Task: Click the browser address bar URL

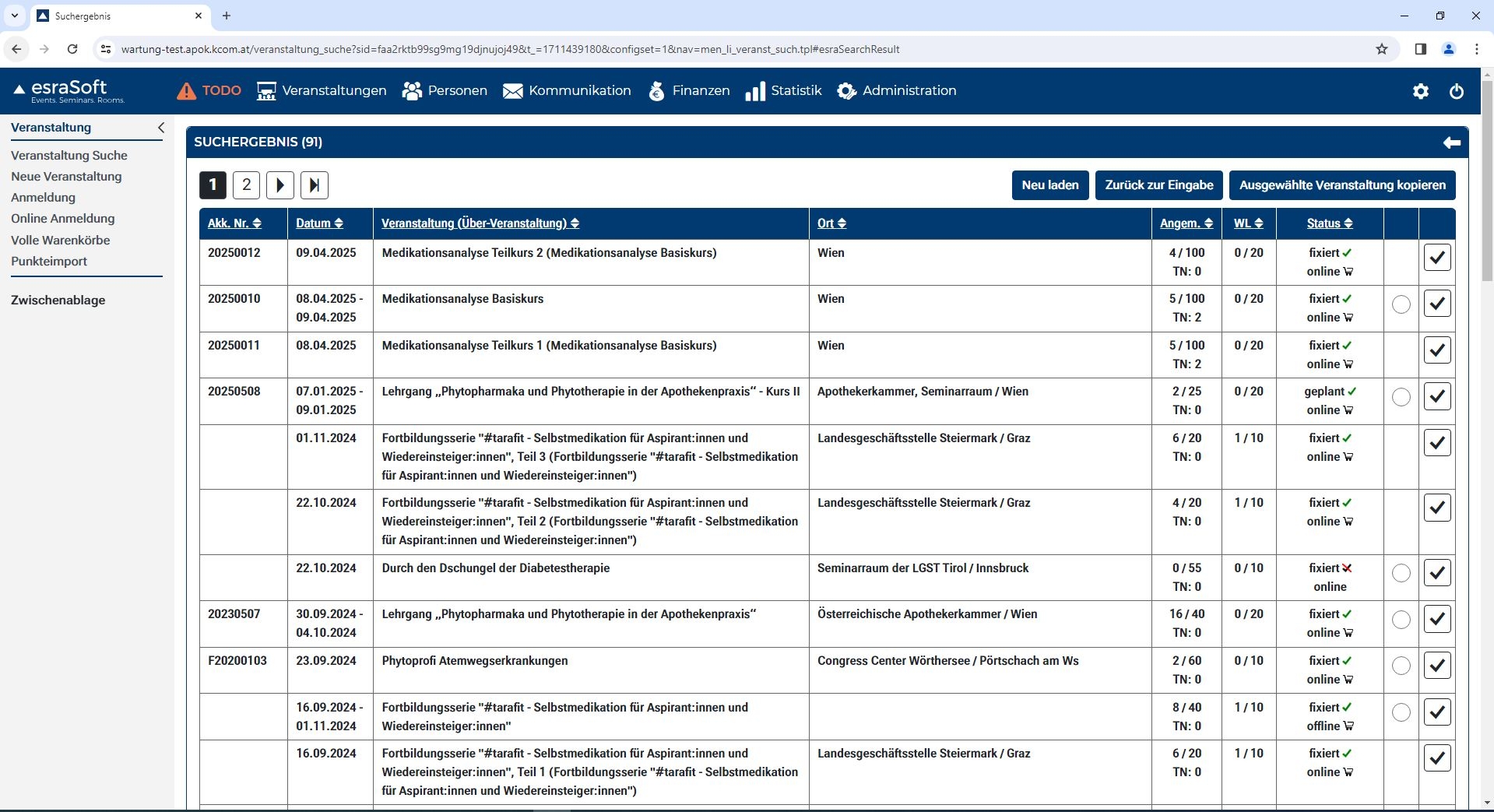Action: (x=510, y=49)
